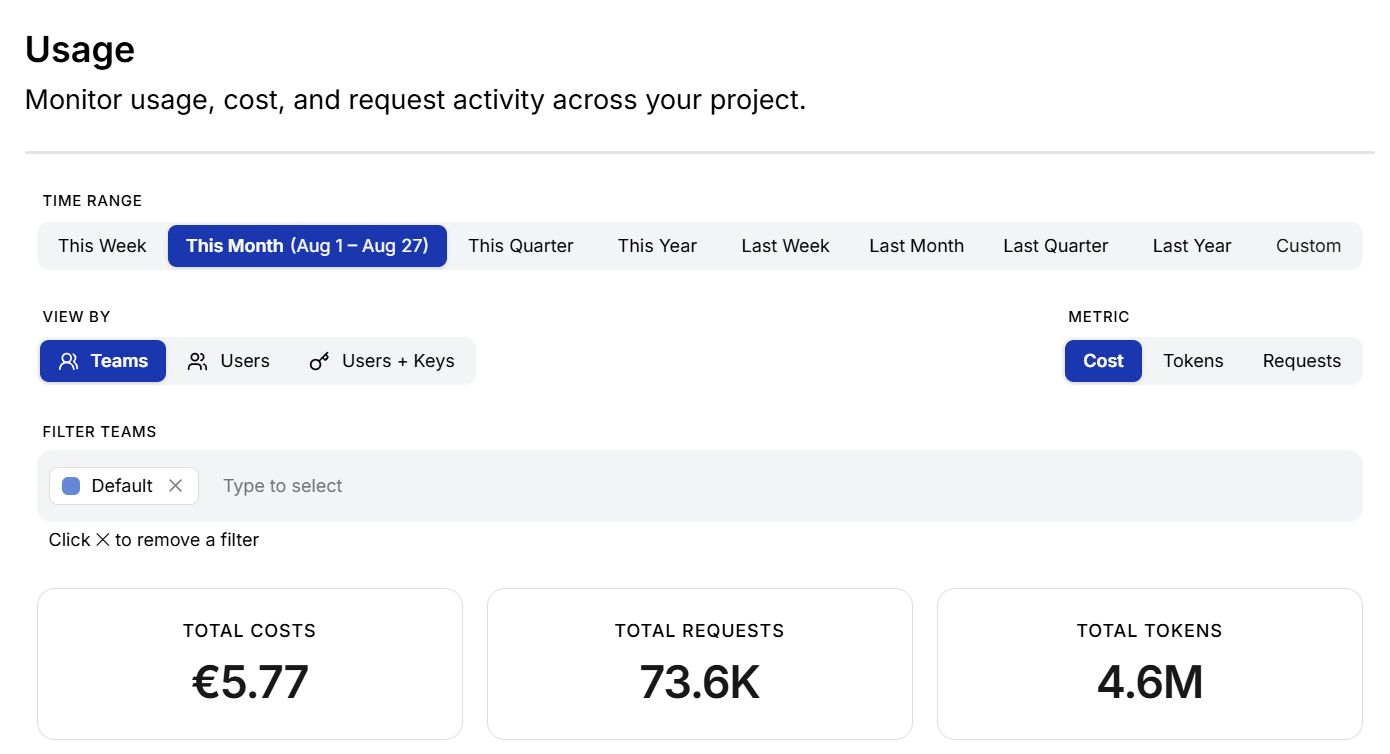This screenshot has width=1390, height=754.
Task: Click the 'Monitor usage, cost' description text
Action: click(x=415, y=100)
